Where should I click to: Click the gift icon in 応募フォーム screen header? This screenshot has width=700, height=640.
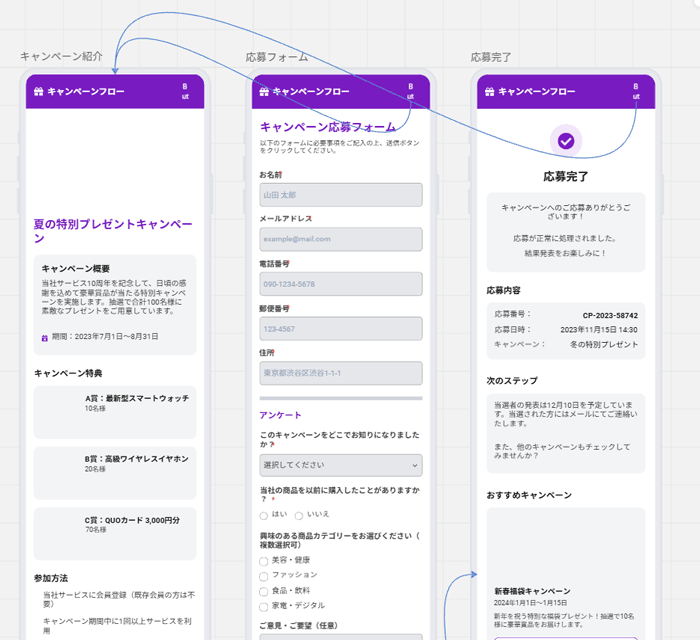[x=264, y=91]
